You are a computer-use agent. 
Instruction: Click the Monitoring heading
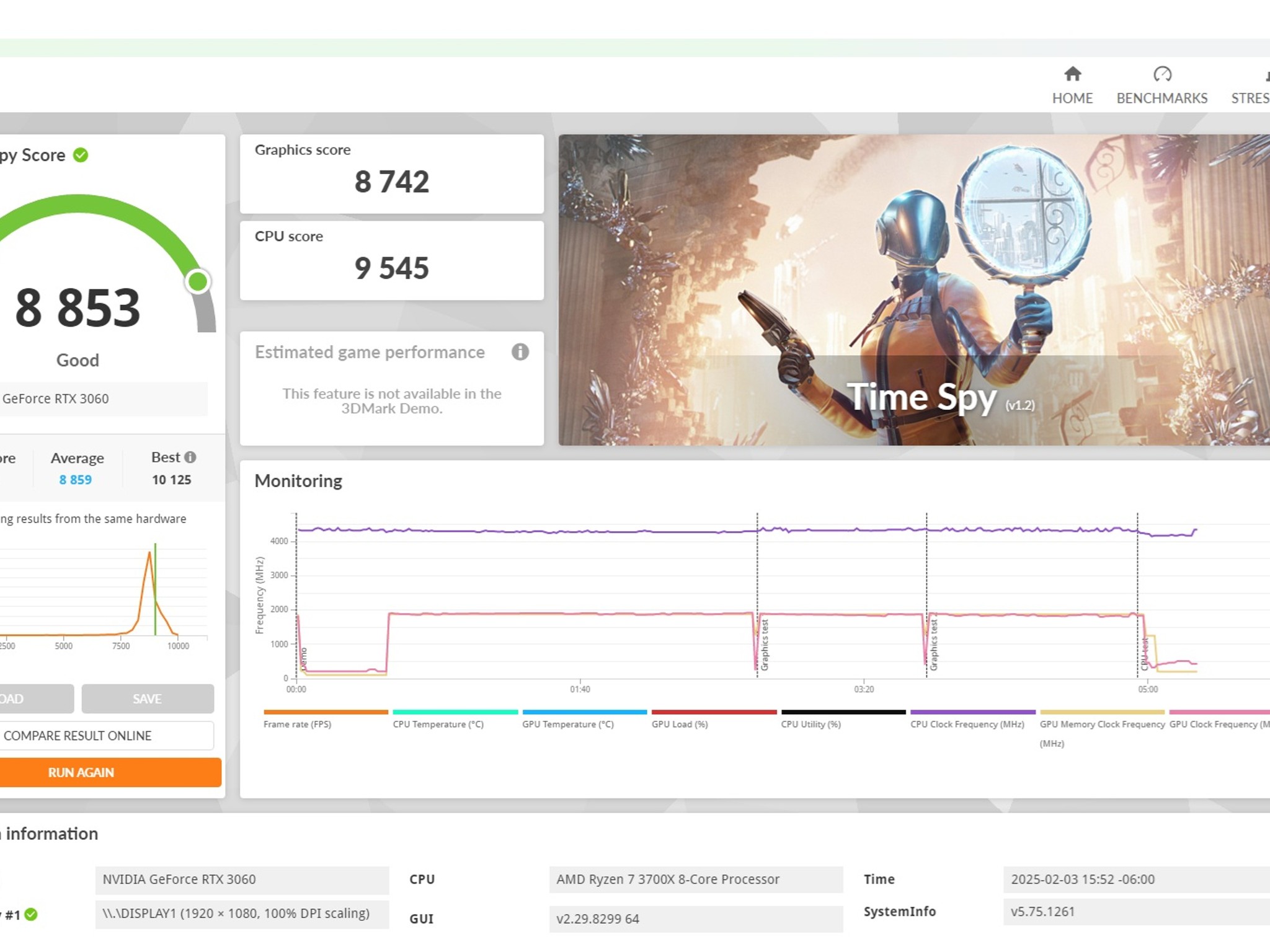298,481
